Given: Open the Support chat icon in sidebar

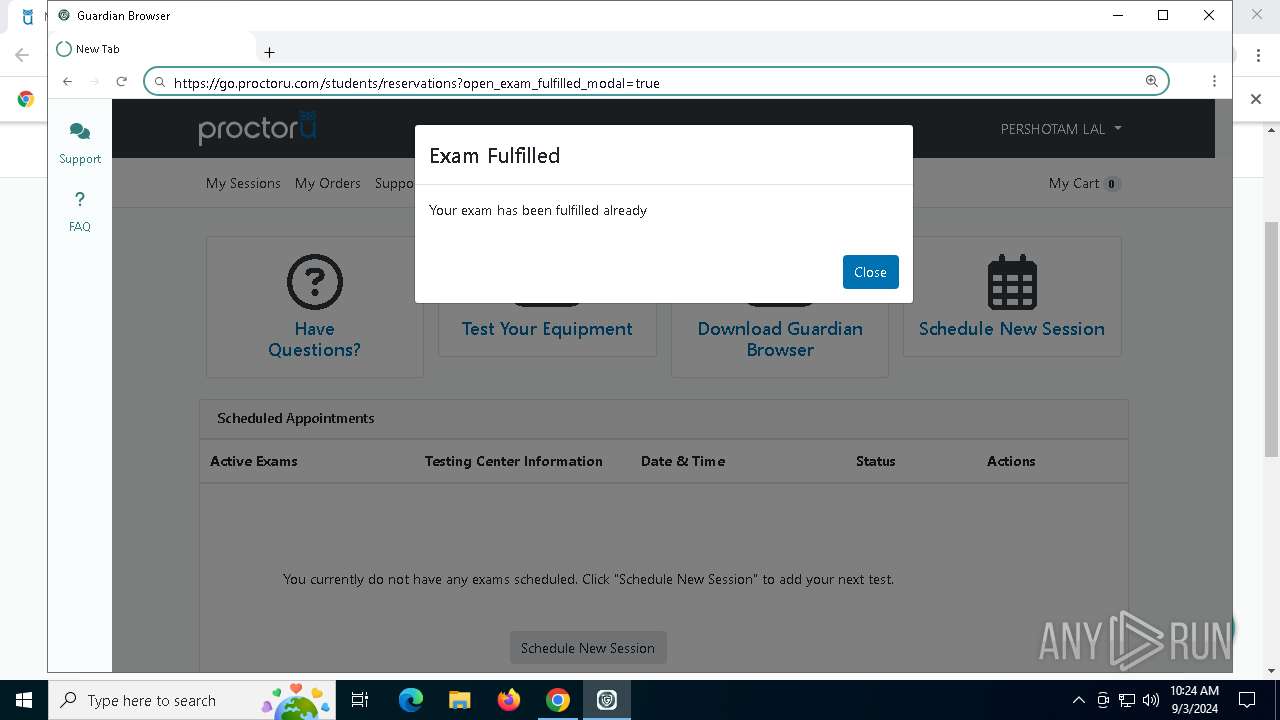Looking at the screenshot, I should [80, 132].
